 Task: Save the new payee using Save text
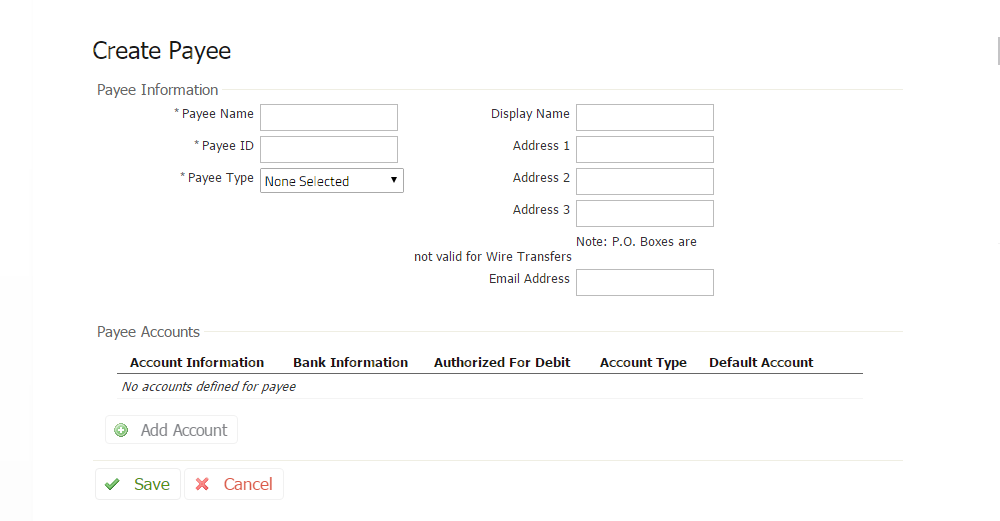pyautogui.click(x=152, y=484)
